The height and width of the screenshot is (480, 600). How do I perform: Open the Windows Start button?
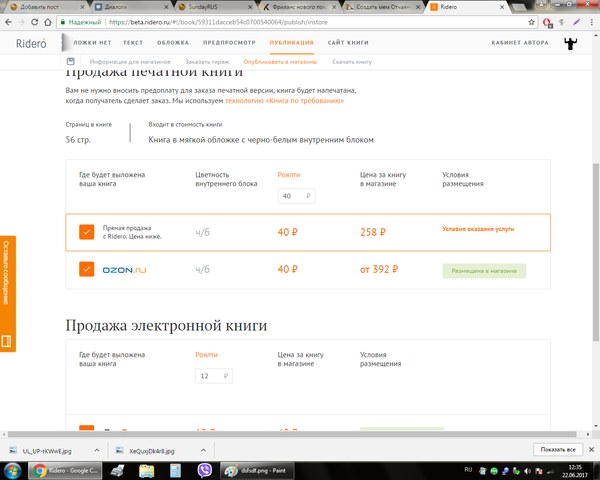[x=12, y=470]
